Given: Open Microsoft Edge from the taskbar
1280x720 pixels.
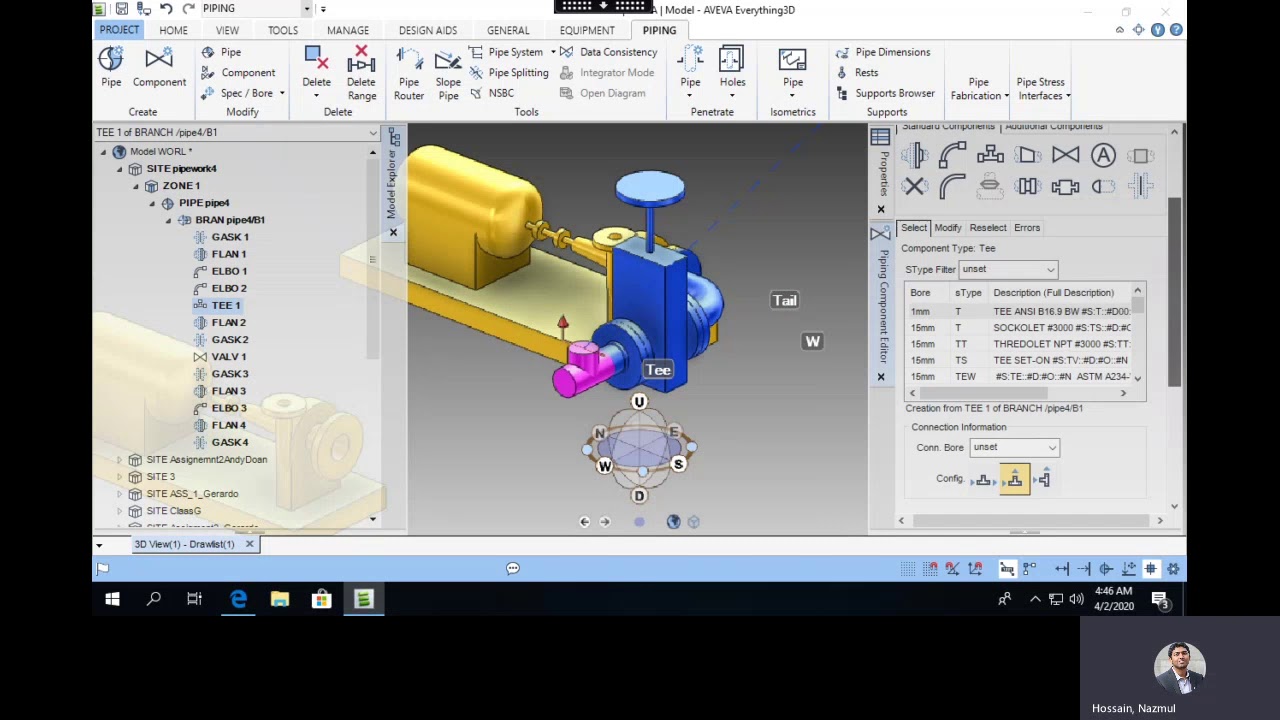Looking at the screenshot, I should point(238,599).
